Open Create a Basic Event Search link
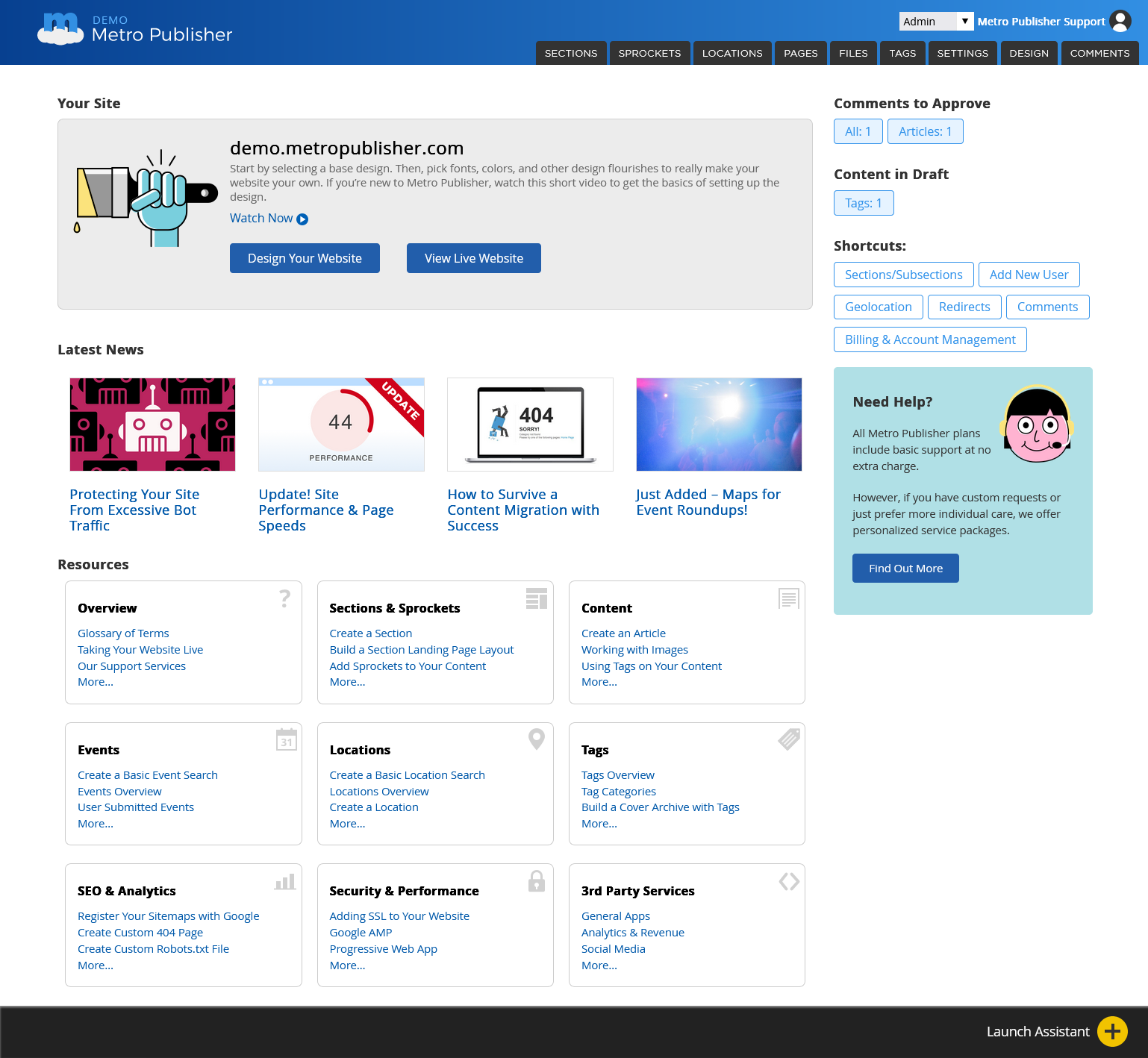This screenshot has height=1058, width=1148. coord(148,775)
